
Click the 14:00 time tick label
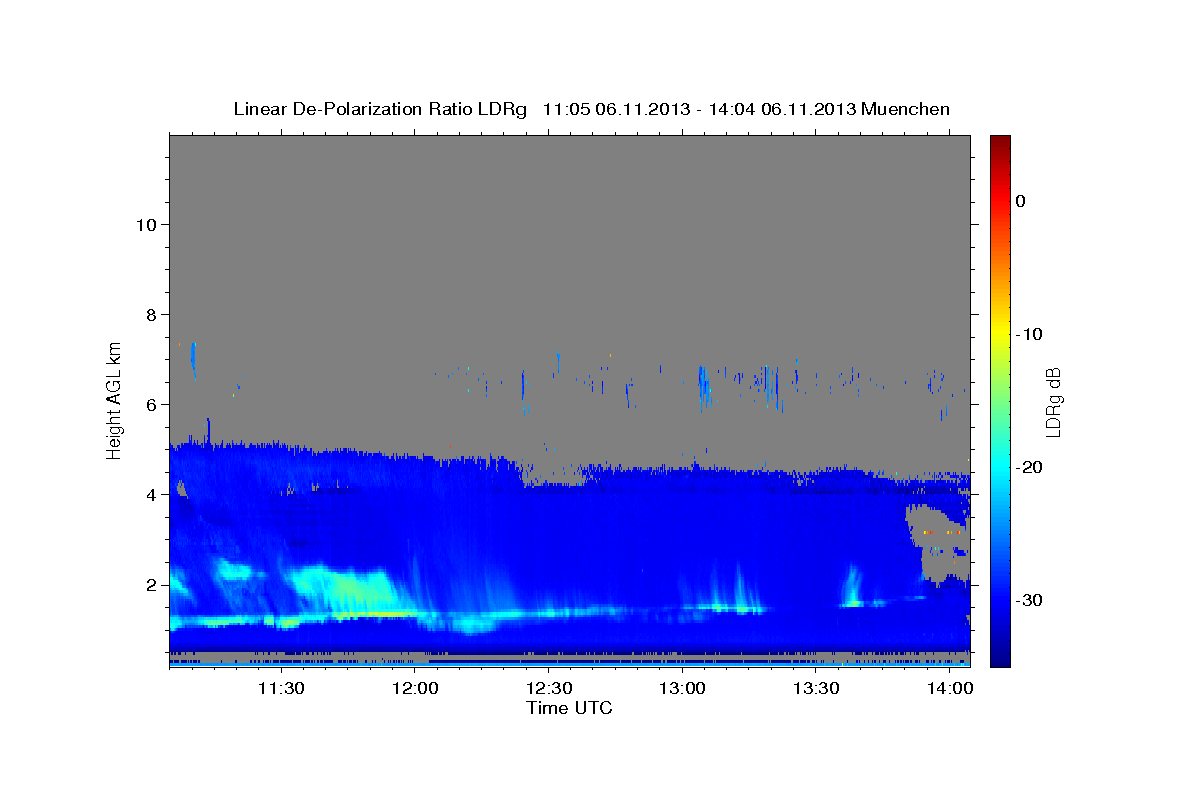(x=949, y=688)
